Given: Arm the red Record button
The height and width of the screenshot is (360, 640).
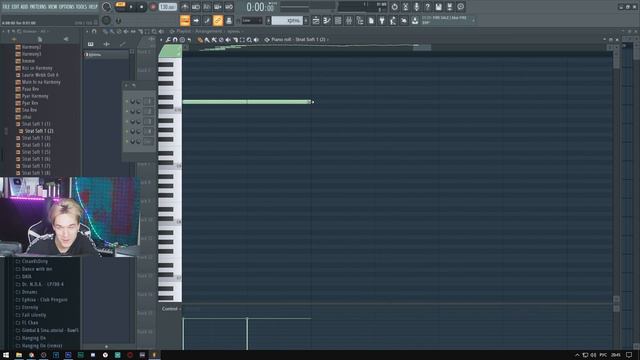Looking at the screenshot, I should click(x=153, y=7).
